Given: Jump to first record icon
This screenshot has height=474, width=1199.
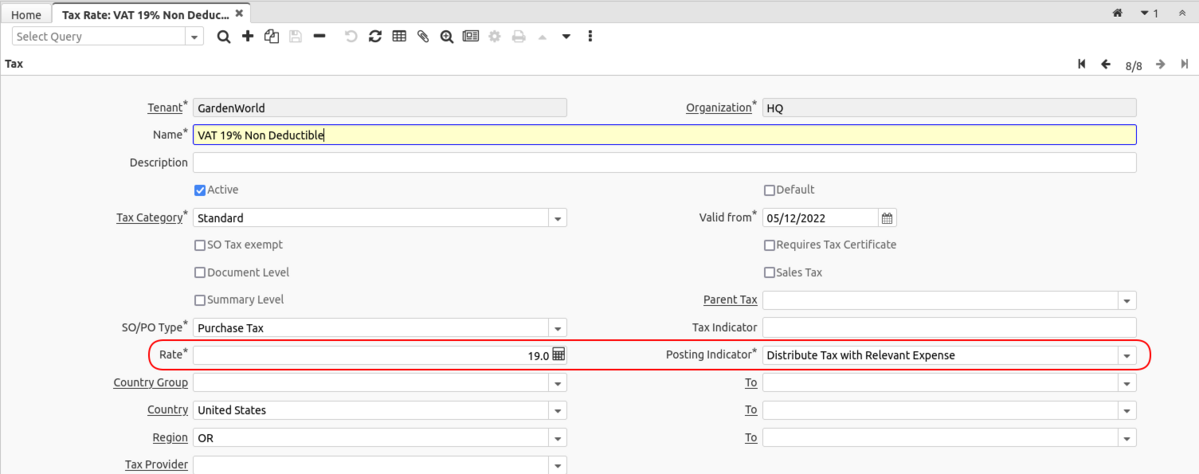Looking at the screenshot, I should click(1082, 64).
